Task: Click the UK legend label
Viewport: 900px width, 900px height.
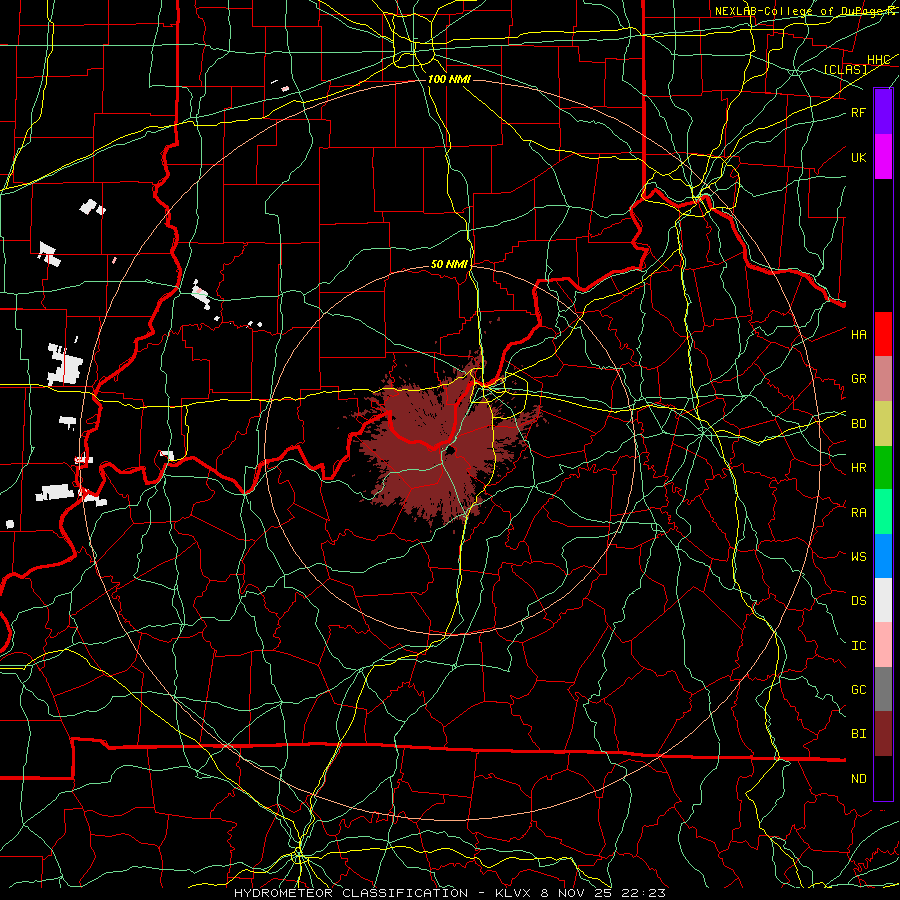Action: [858, 157]
